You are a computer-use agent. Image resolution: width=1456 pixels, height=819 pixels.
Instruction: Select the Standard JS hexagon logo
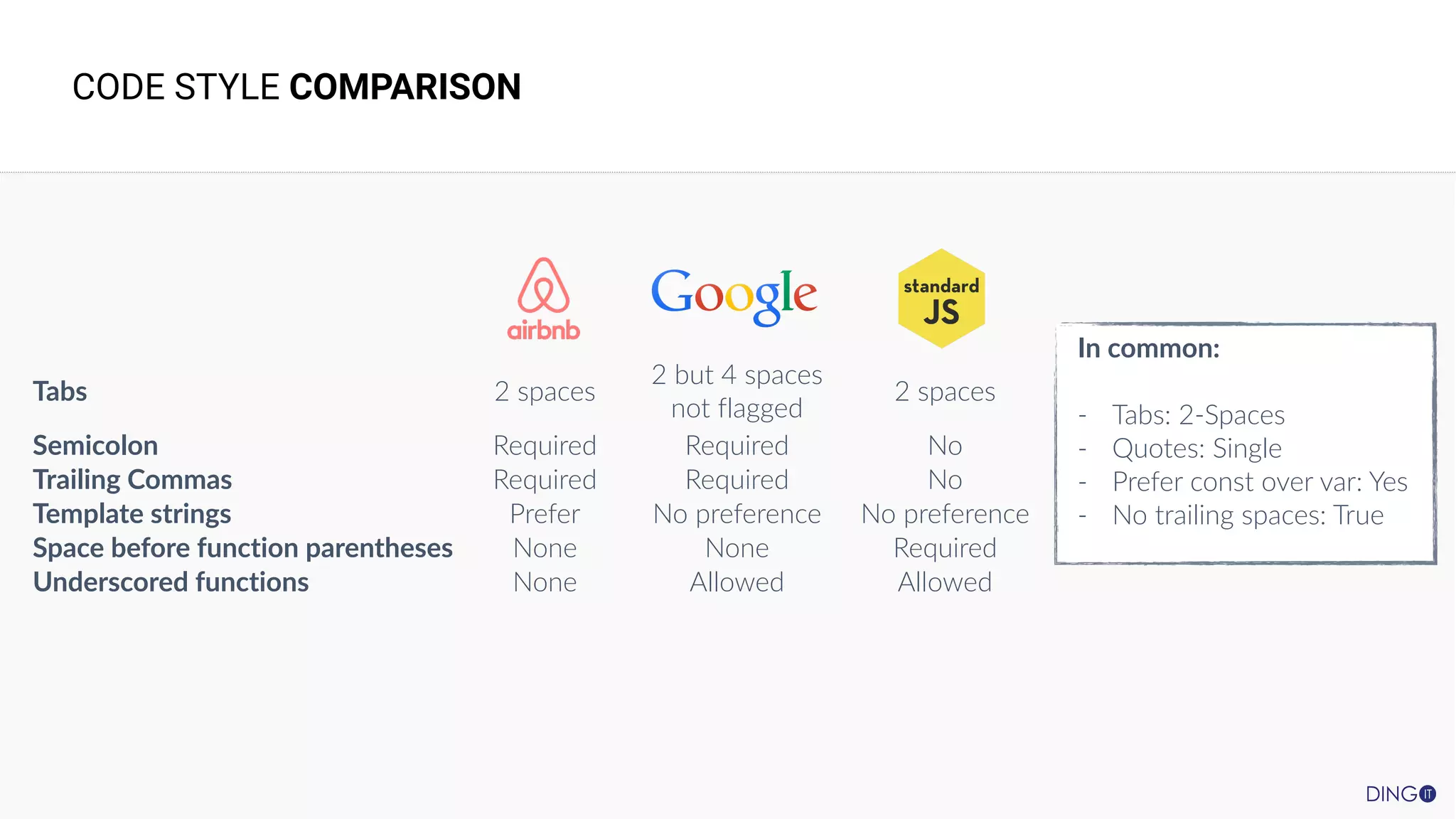tap(941, 299)
